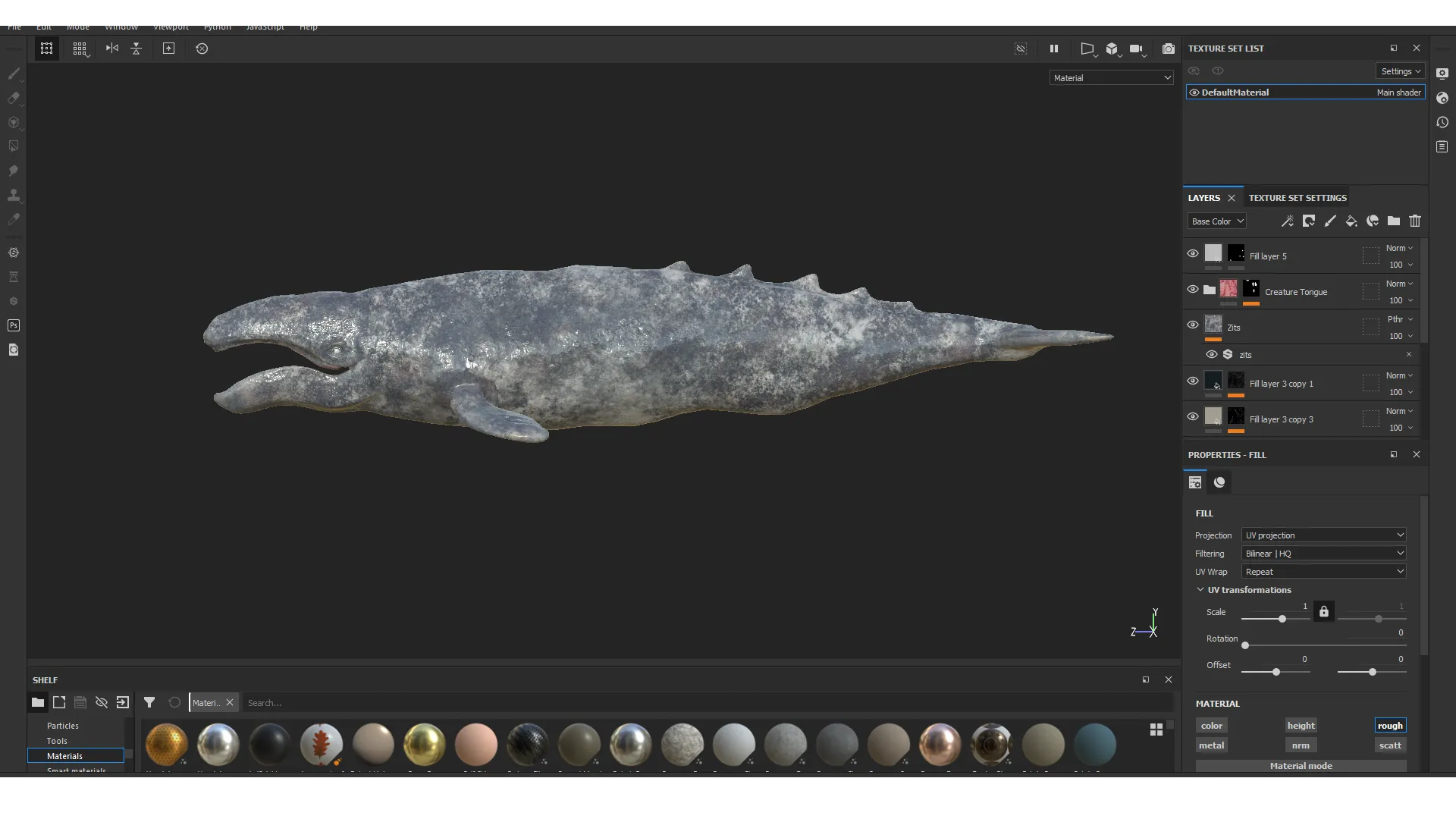Hide the Fill layer 5 layer
The height and width of the screenshot is (819, 1456).
coord(1193,254)
